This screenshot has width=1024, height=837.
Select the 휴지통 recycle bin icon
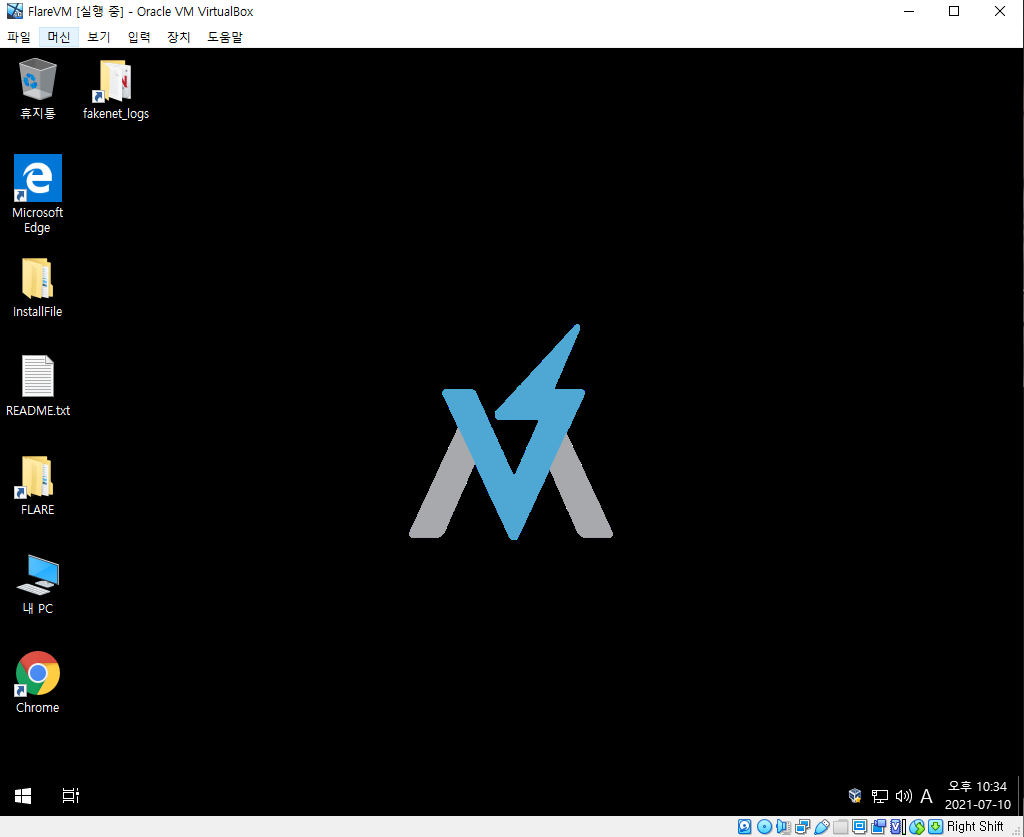click(x=37, y=89)
